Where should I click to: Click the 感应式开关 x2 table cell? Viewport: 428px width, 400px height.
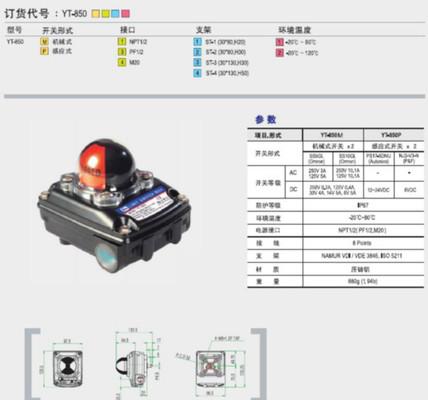(394, 146)
